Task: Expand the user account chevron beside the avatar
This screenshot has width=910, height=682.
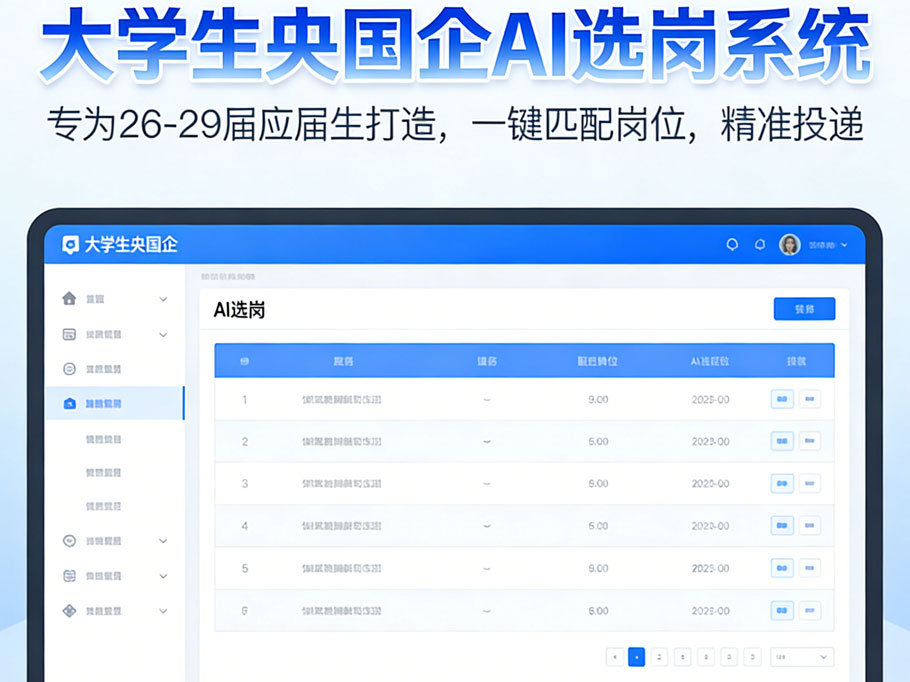Action: pos(844,245)
